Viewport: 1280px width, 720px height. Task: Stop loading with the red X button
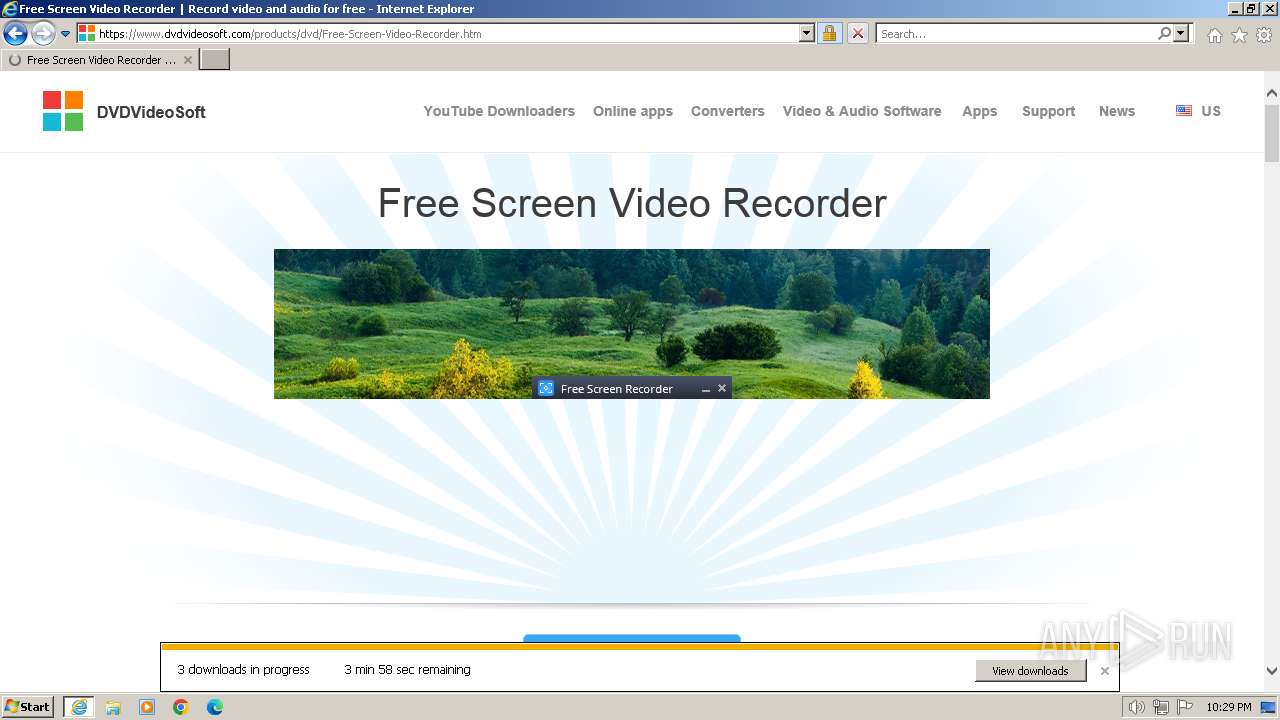(858, 33)
